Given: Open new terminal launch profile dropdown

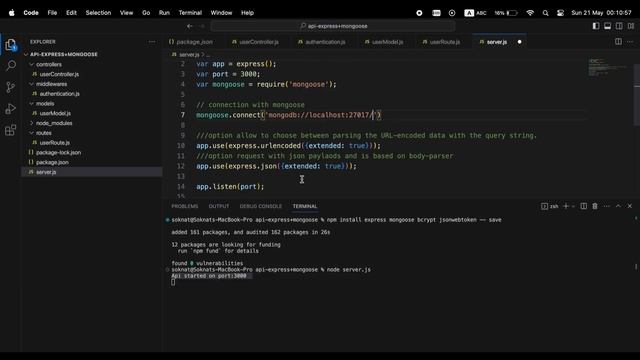Looking at the screenshot, I should (x=573, y=207).
